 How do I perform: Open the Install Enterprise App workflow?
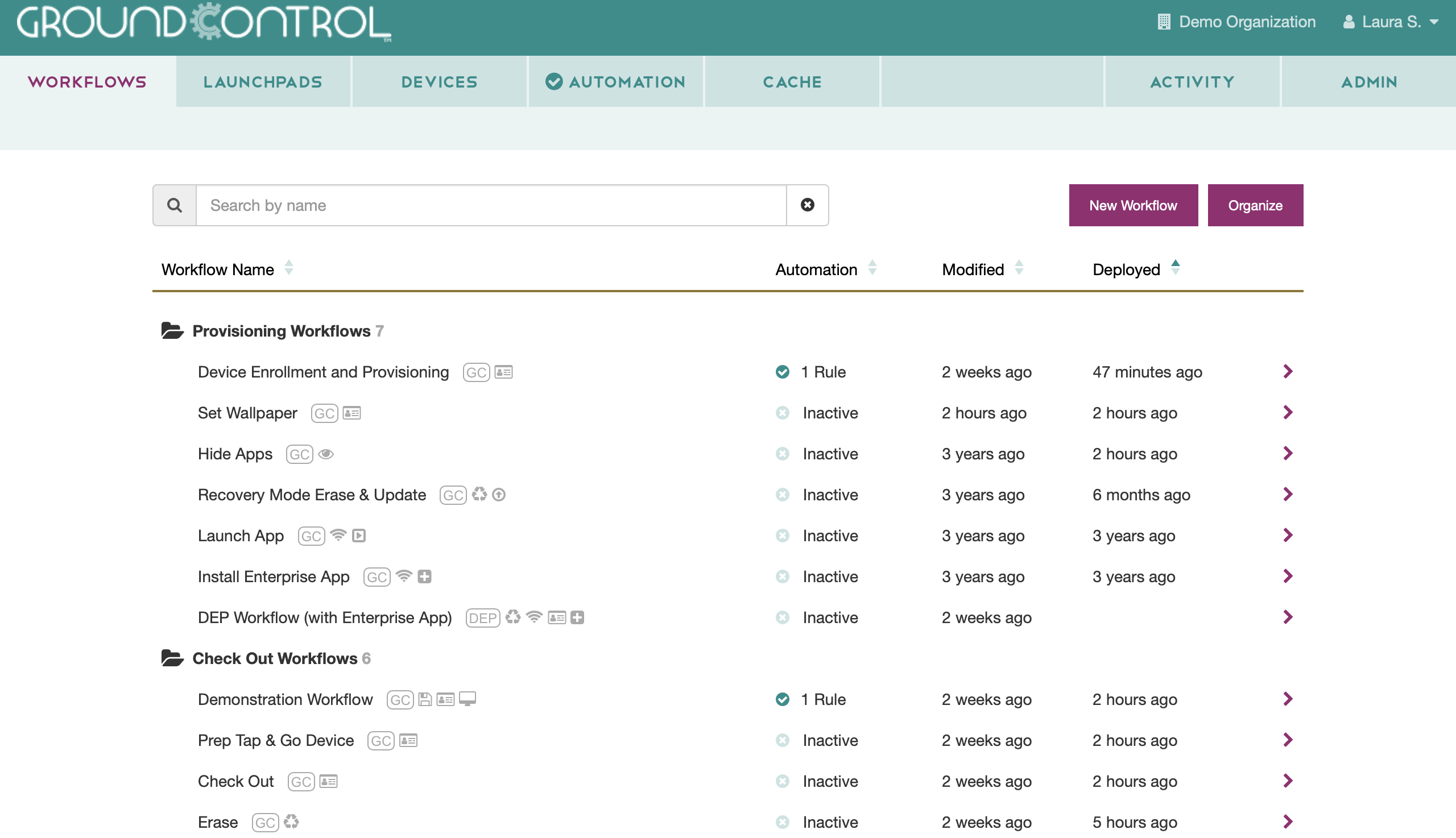pos(274,576)
